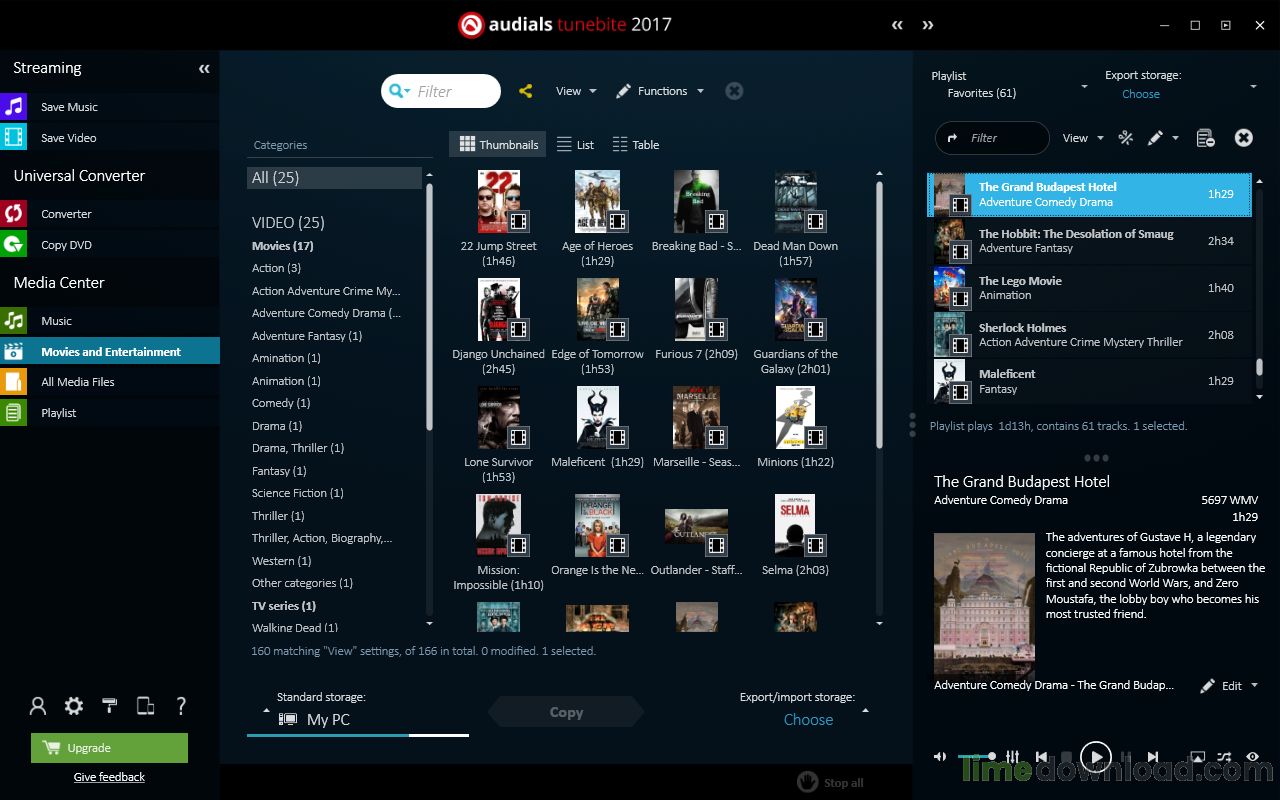The image size is (1280, 800).
Task: Open the Copy DVD tool
Action: [66, 245]
